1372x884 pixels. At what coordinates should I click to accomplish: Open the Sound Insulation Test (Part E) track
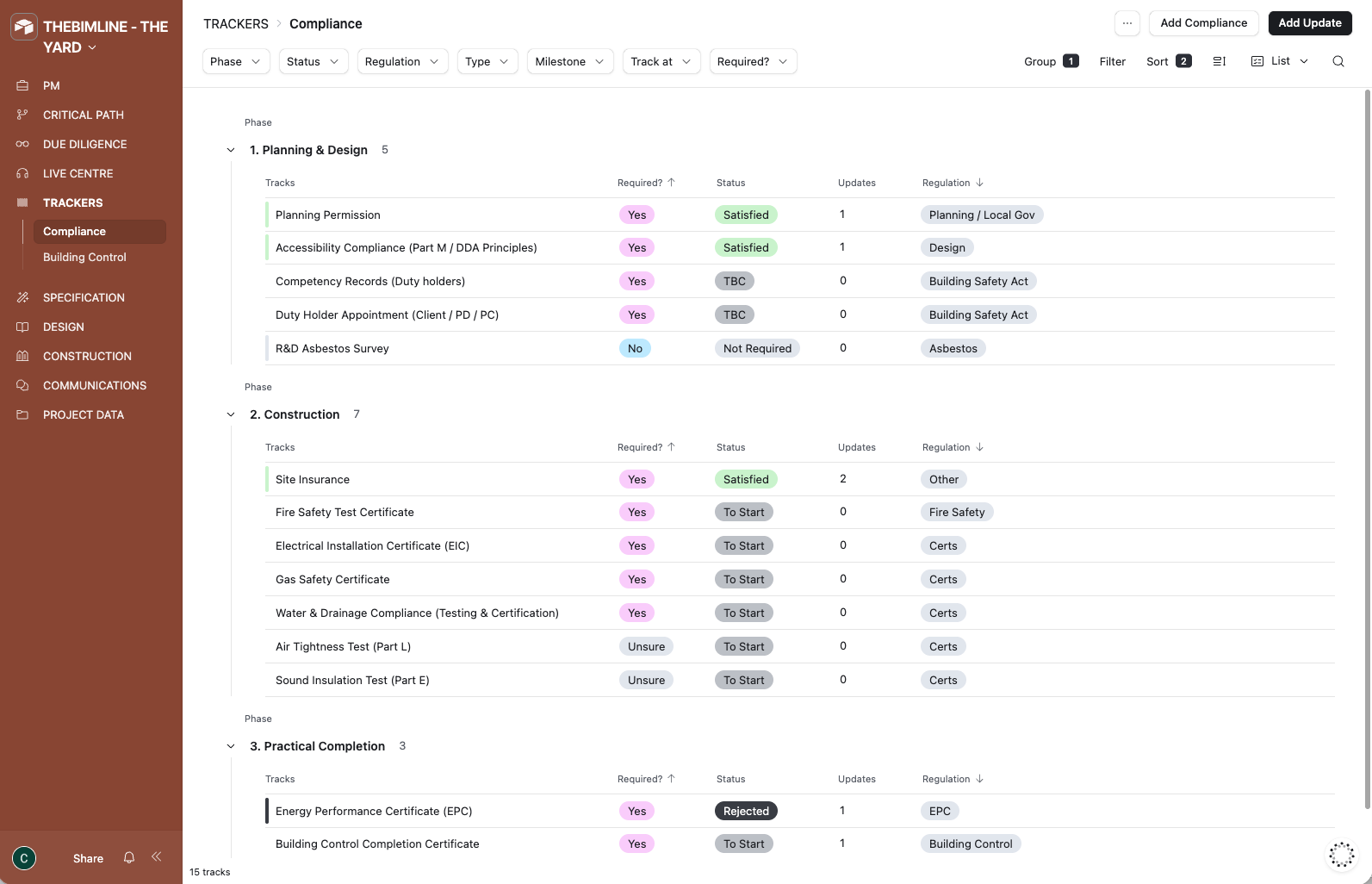(352, 680)
